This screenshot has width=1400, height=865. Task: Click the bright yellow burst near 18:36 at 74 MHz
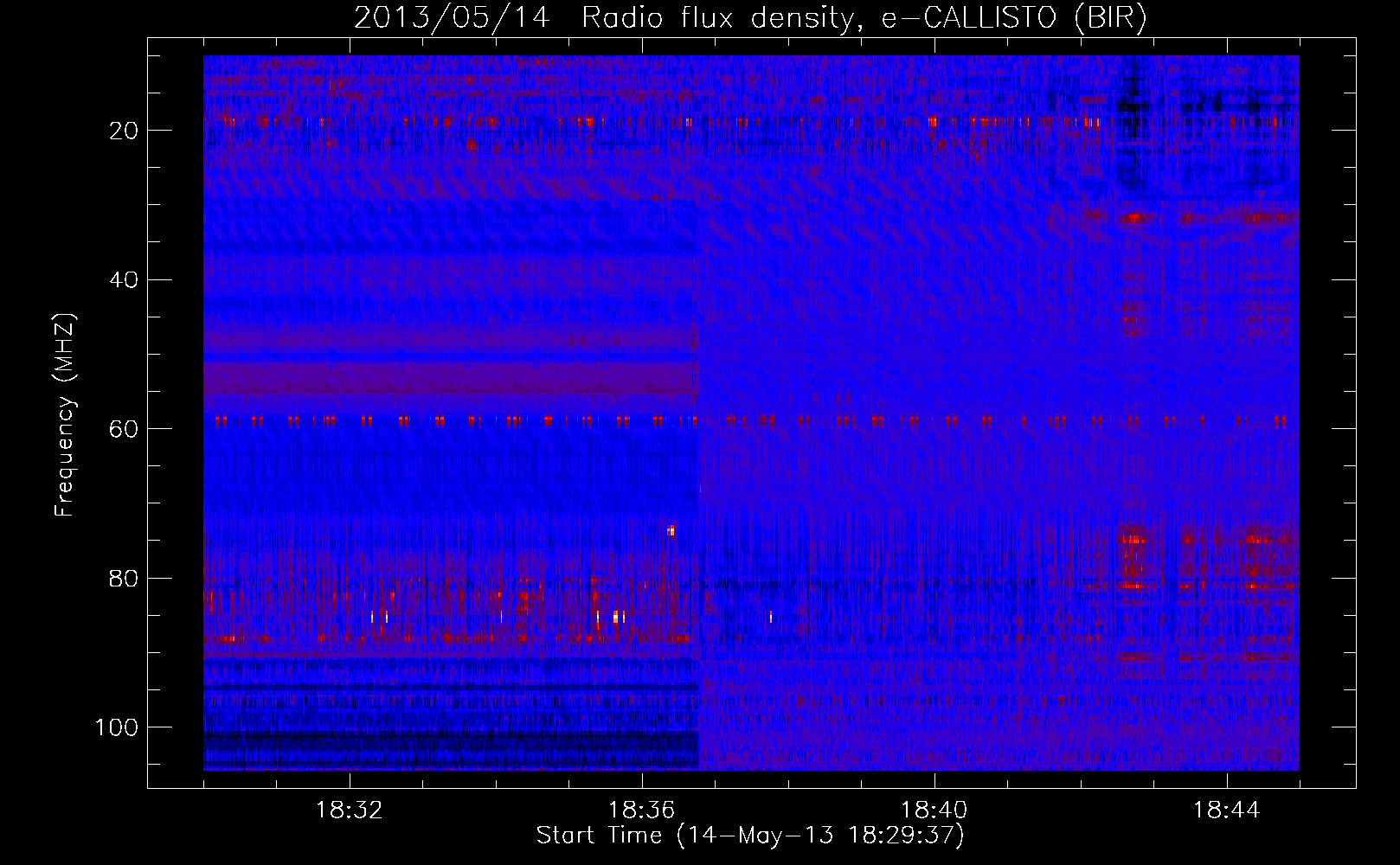[671, 530]
